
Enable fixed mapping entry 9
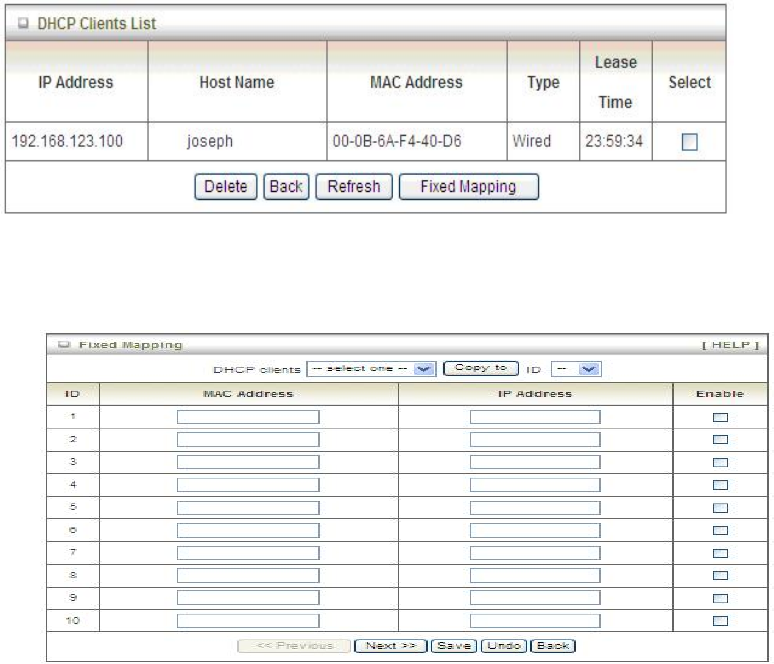[x=720, y=598]
